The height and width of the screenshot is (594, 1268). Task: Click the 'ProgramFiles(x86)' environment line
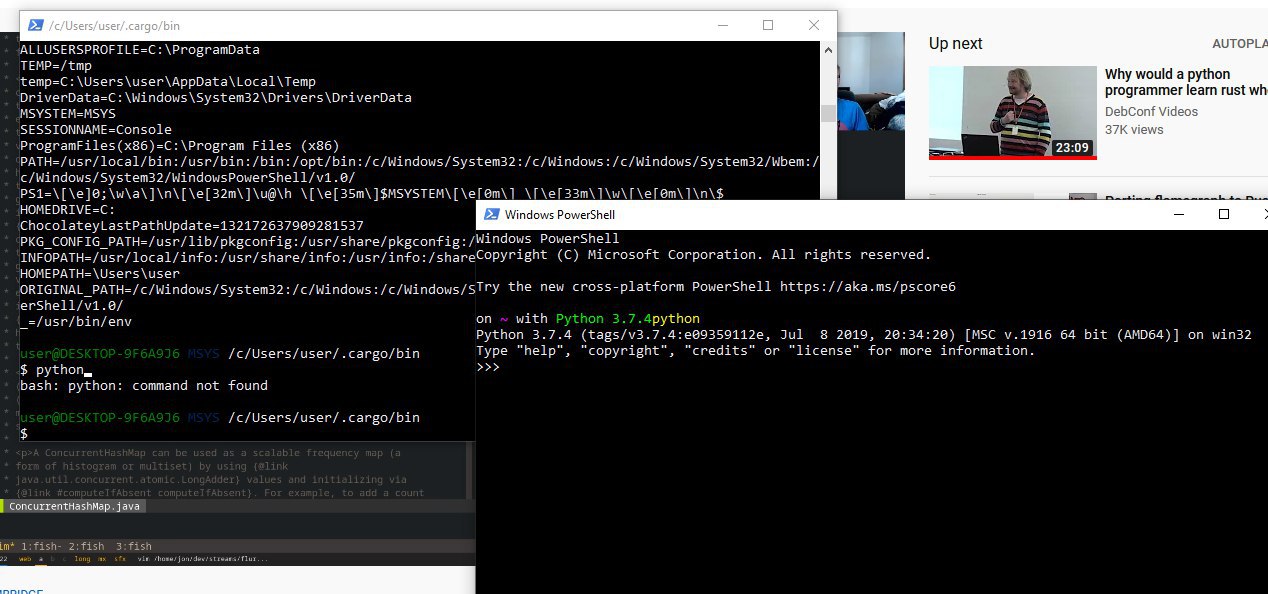point(180,145)
